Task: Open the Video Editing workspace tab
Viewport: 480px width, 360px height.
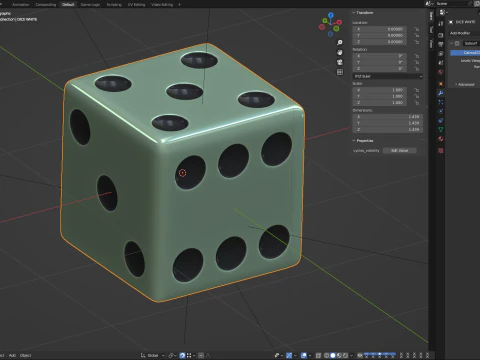Action: (x=162, y=5)
